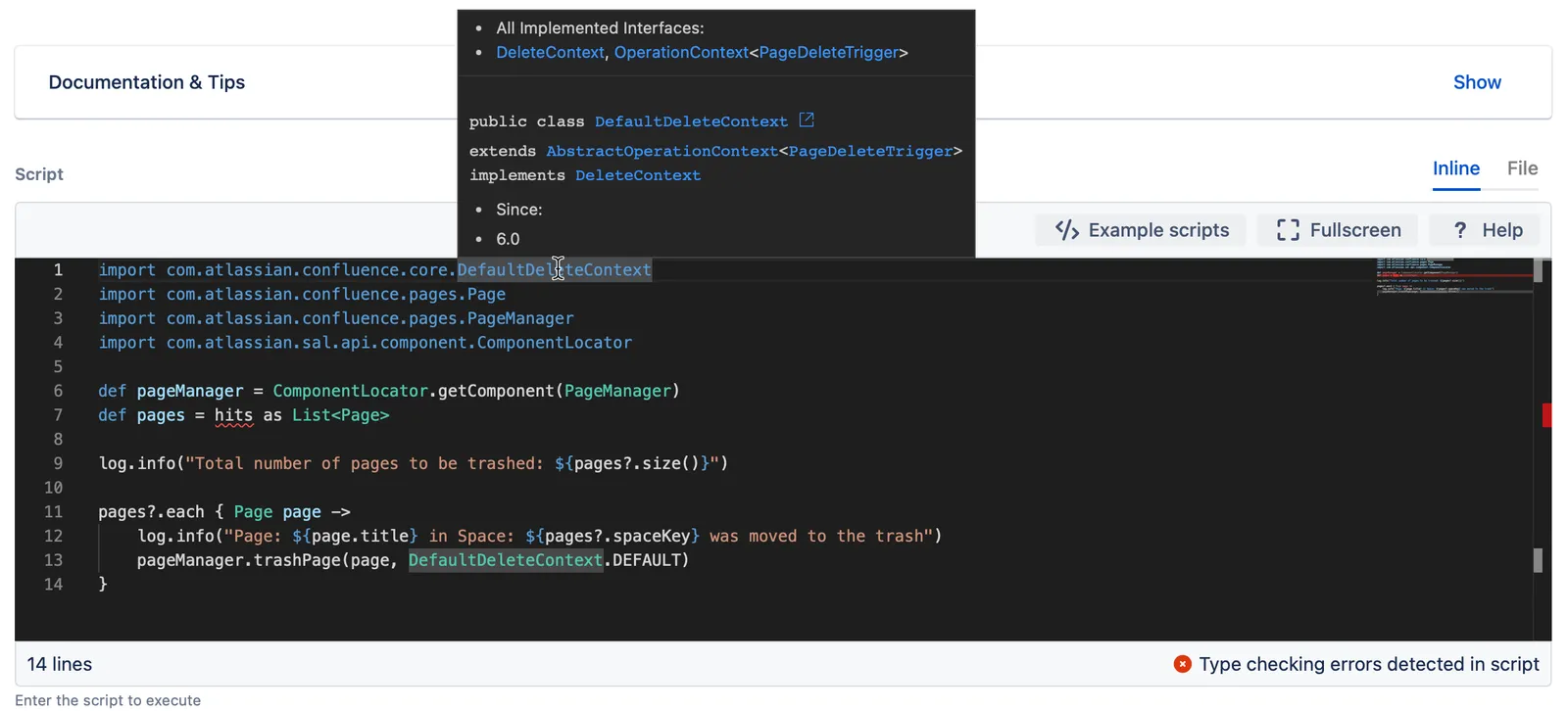The height and width of the screenshot is (711, 1568).
Task: Click the import on line 4 ComponentLocator
Action: (x=555, y=343)
